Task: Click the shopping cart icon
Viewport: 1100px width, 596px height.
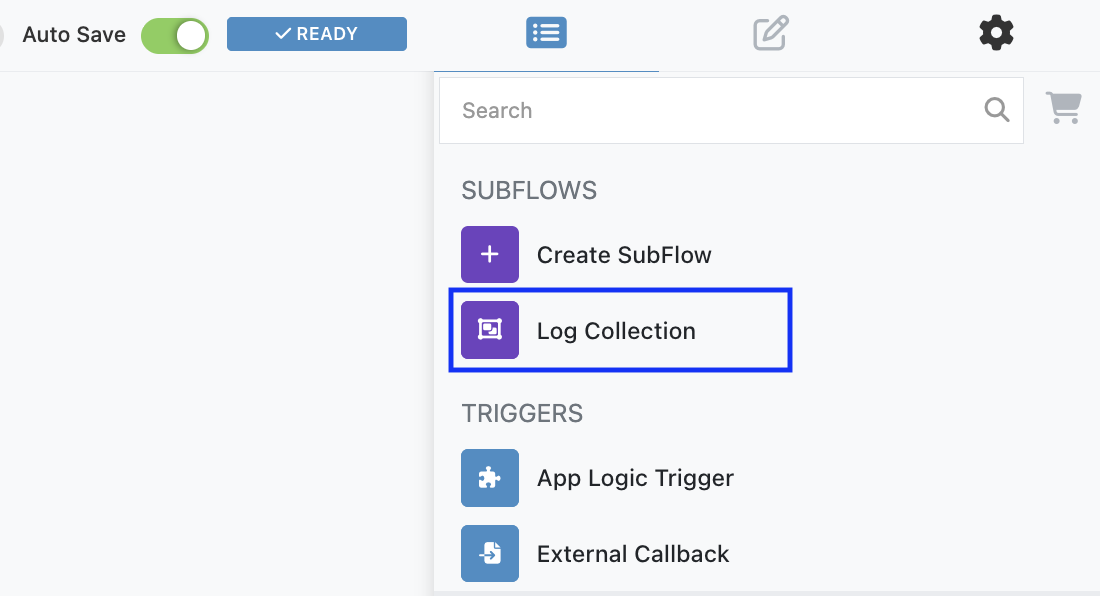Action: pos(1063,108)
